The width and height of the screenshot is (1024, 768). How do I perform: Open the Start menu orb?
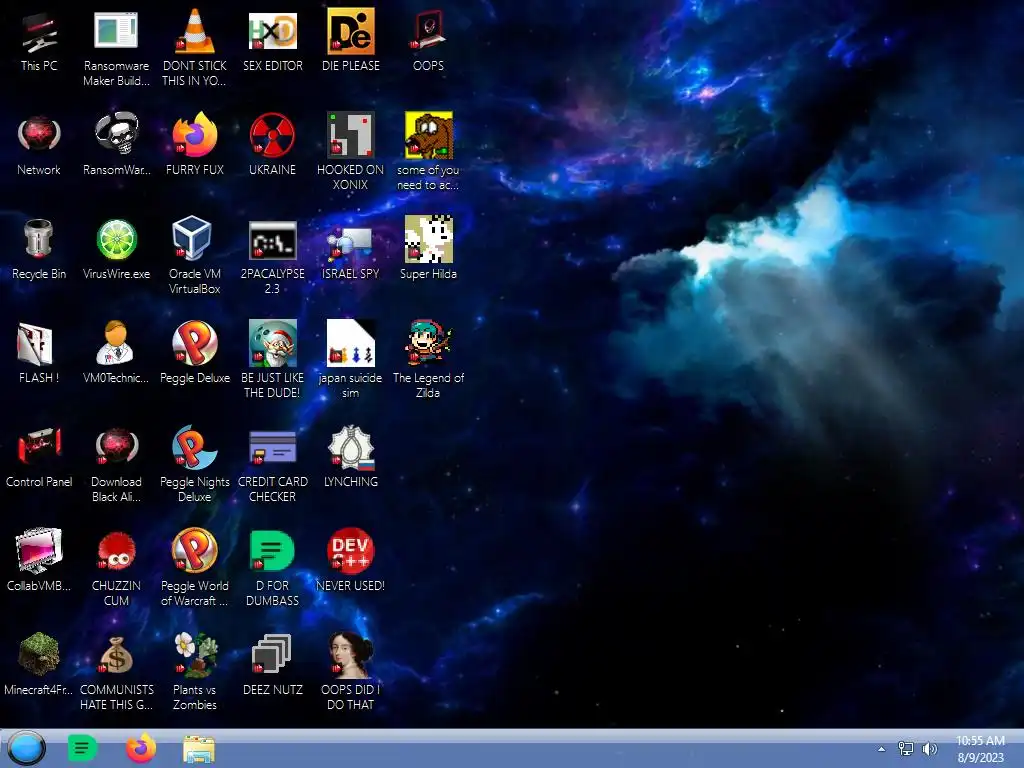[x=27, y=748]
